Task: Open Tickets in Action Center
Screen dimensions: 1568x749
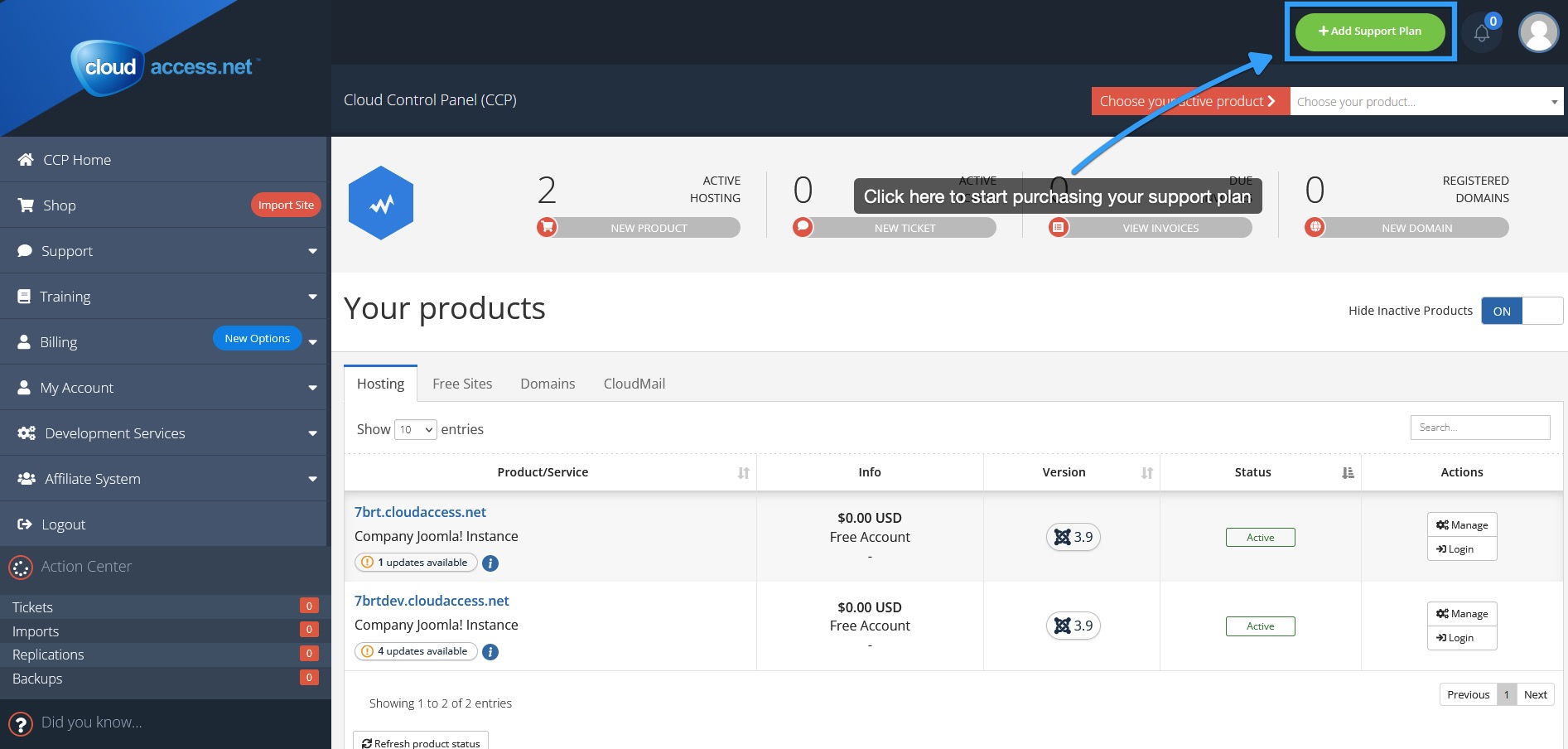Action: click(32, 607)
